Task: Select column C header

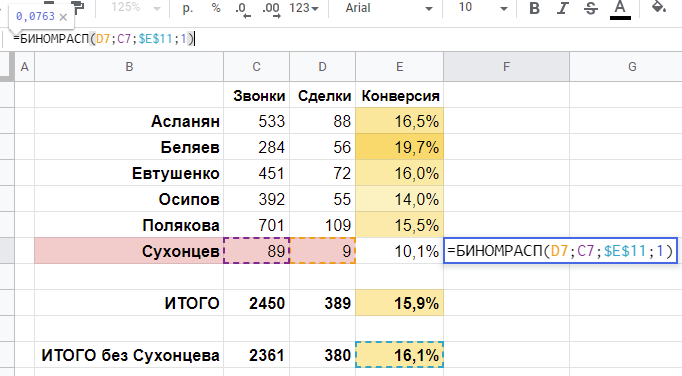Action: 257,67
